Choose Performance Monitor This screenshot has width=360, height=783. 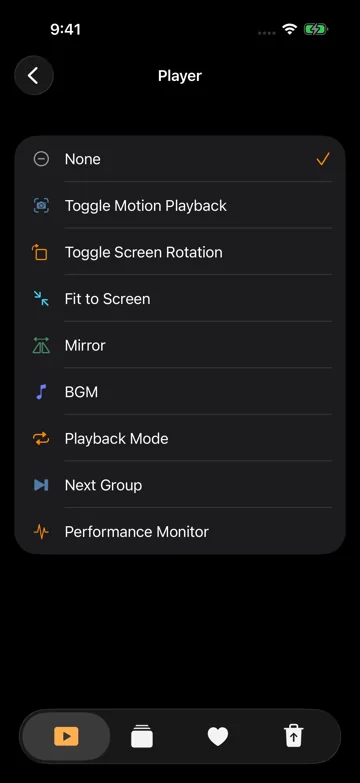tap(180, 531)
